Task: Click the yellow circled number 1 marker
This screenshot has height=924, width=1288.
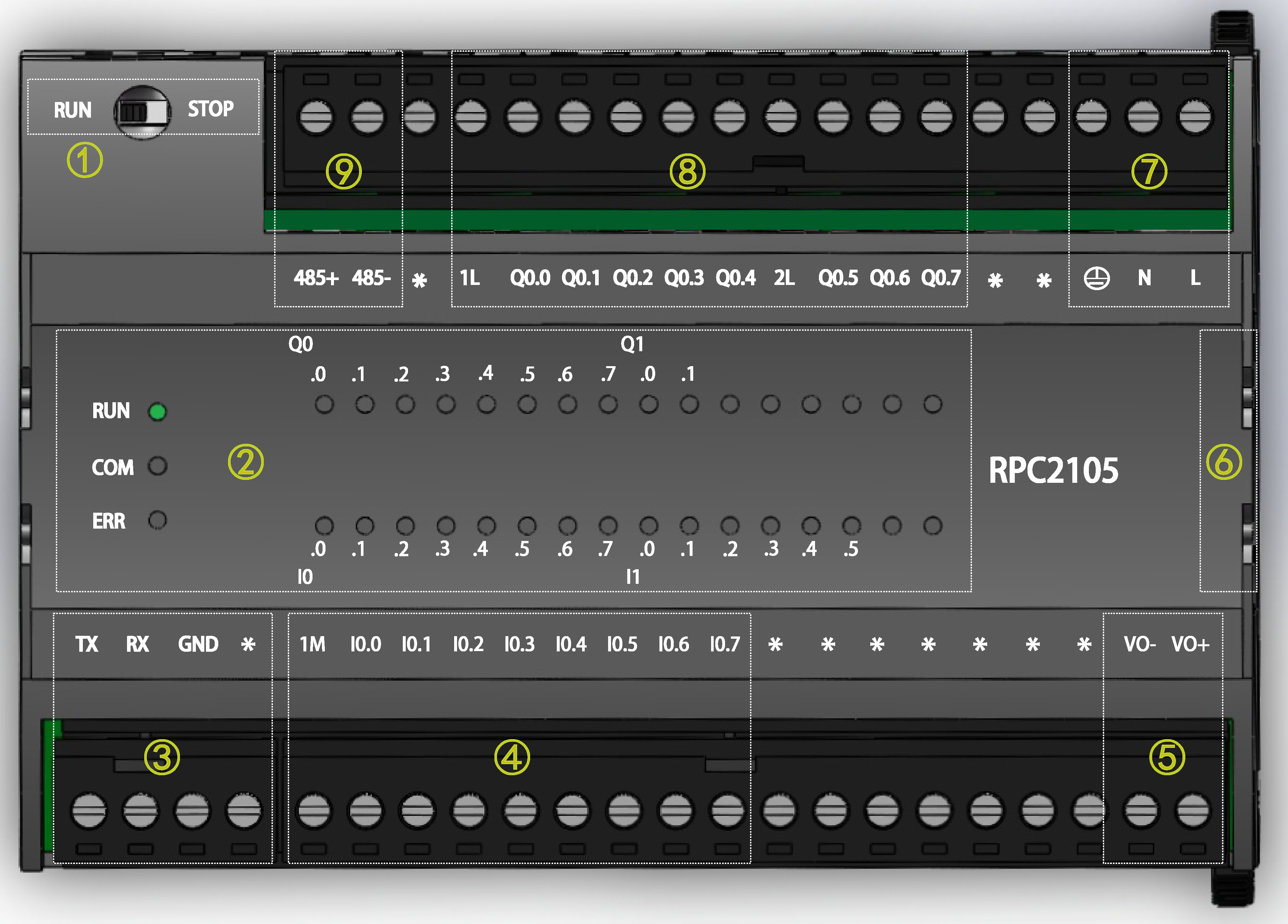Action: point(84,160)
